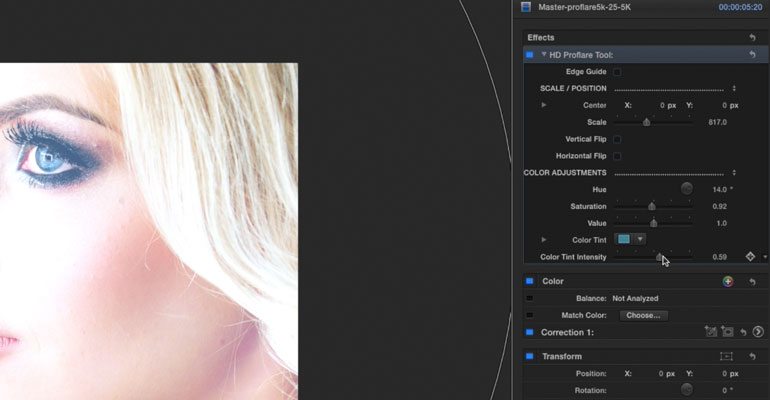
Task: Collapse the HD Proflare Tool disclosure triangle
Action: [544, 54]
